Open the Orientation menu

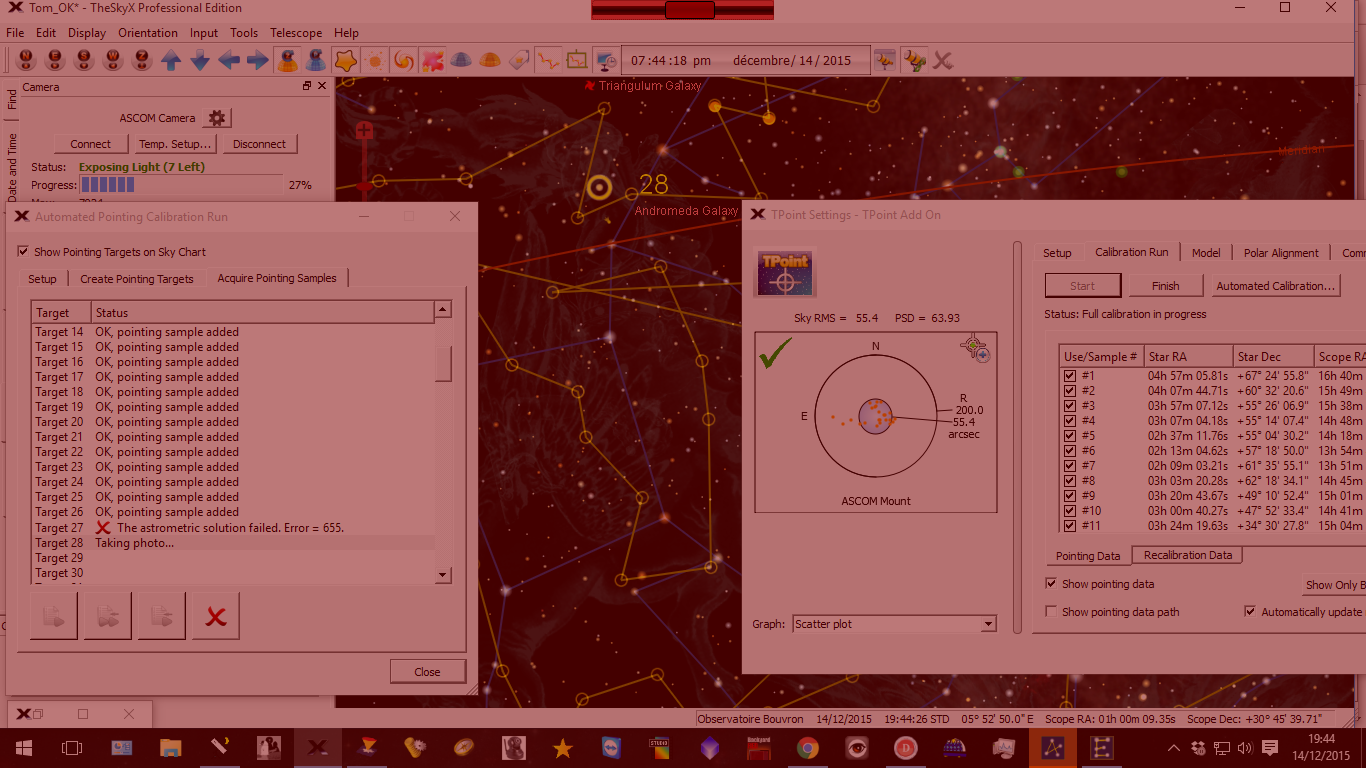(148, 33)
